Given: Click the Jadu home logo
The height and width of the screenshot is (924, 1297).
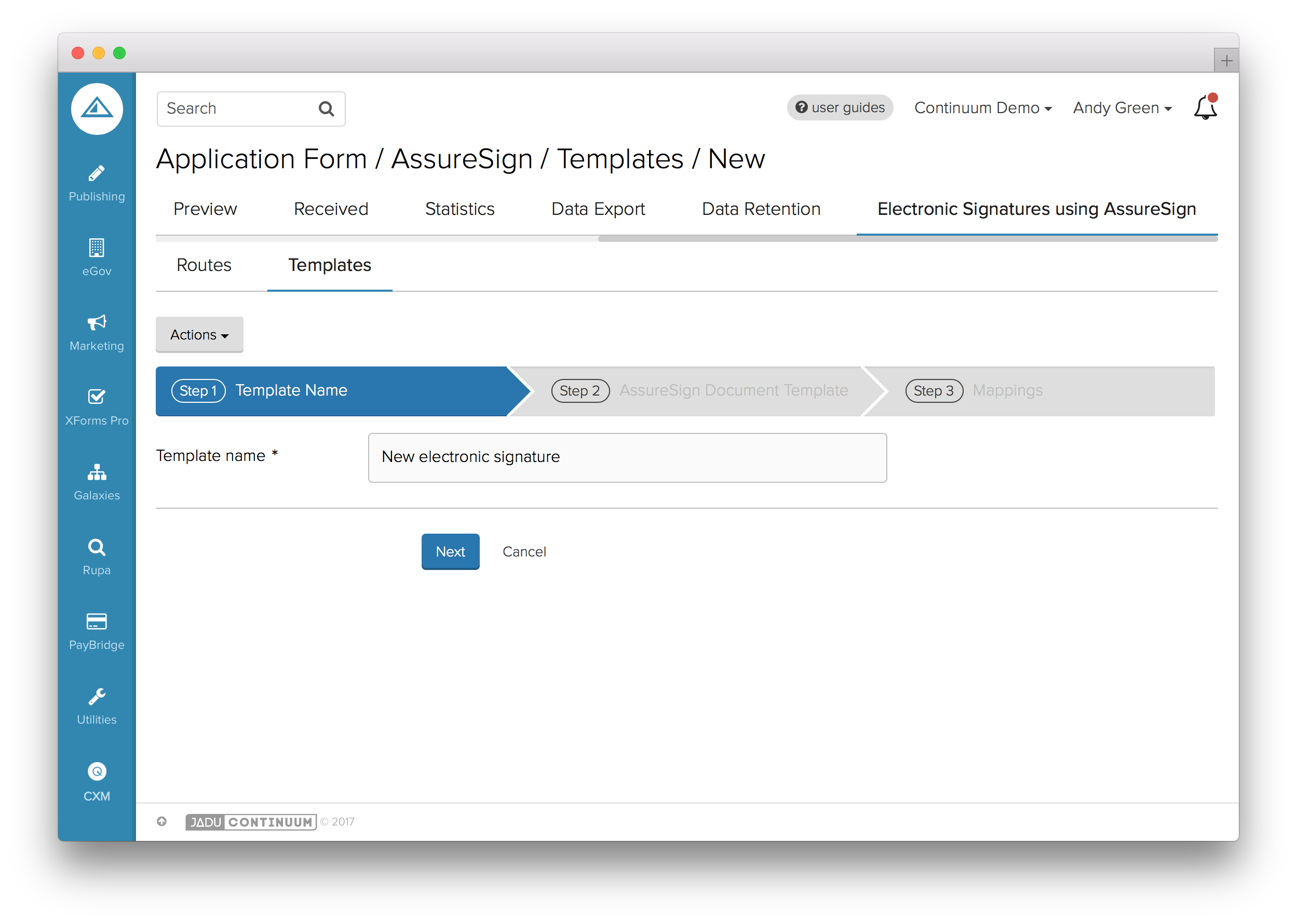Looking at the screenshot, I should pyautogui.click(x=97, y=108).
